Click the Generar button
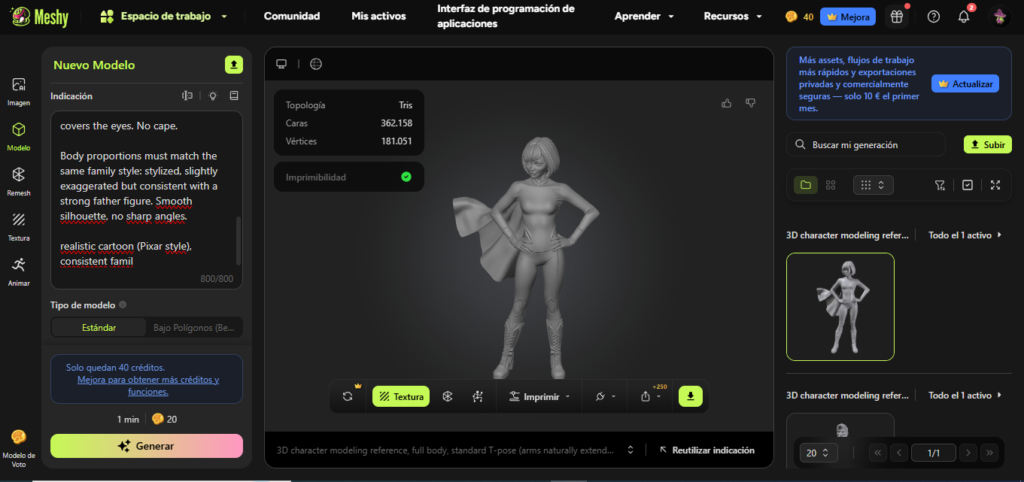The image size is (1024, 482). [146, 446]
